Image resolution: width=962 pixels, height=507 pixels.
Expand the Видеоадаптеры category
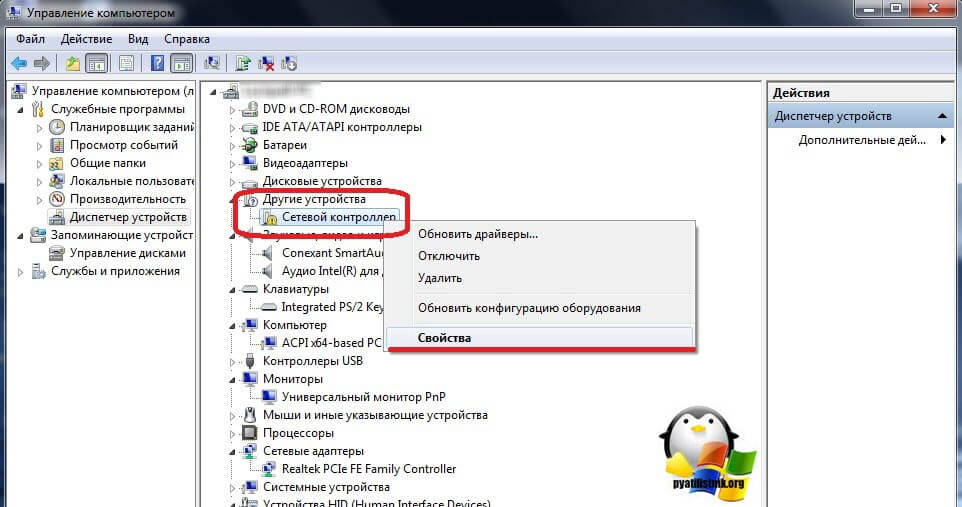234,163
